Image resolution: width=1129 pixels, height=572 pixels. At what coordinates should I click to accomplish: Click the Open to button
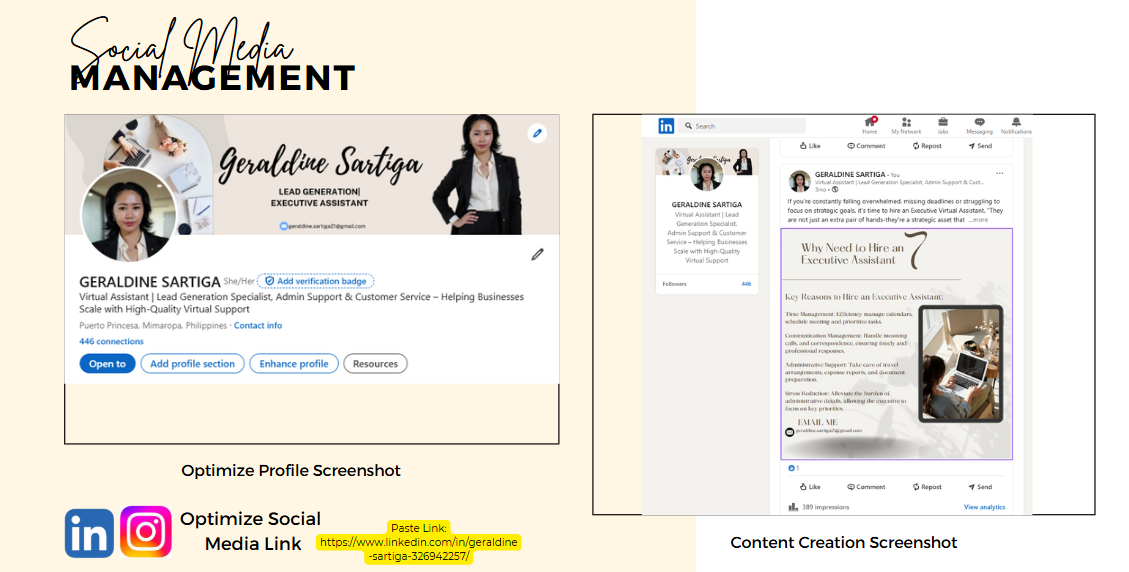pyautogui.click(x=107, y=364)
